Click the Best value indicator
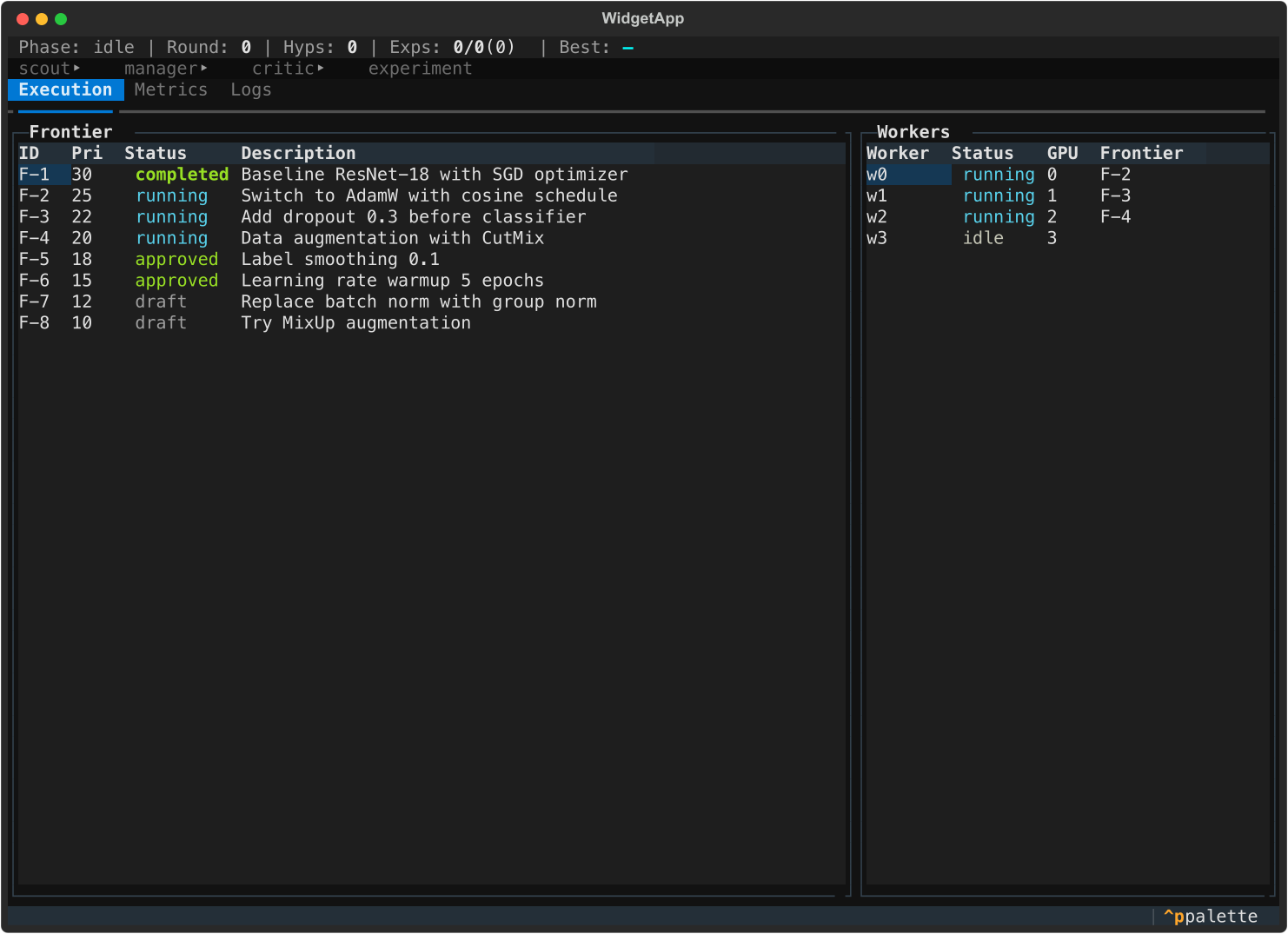This screenshot has width=1288, height=934. pos(596,47)
